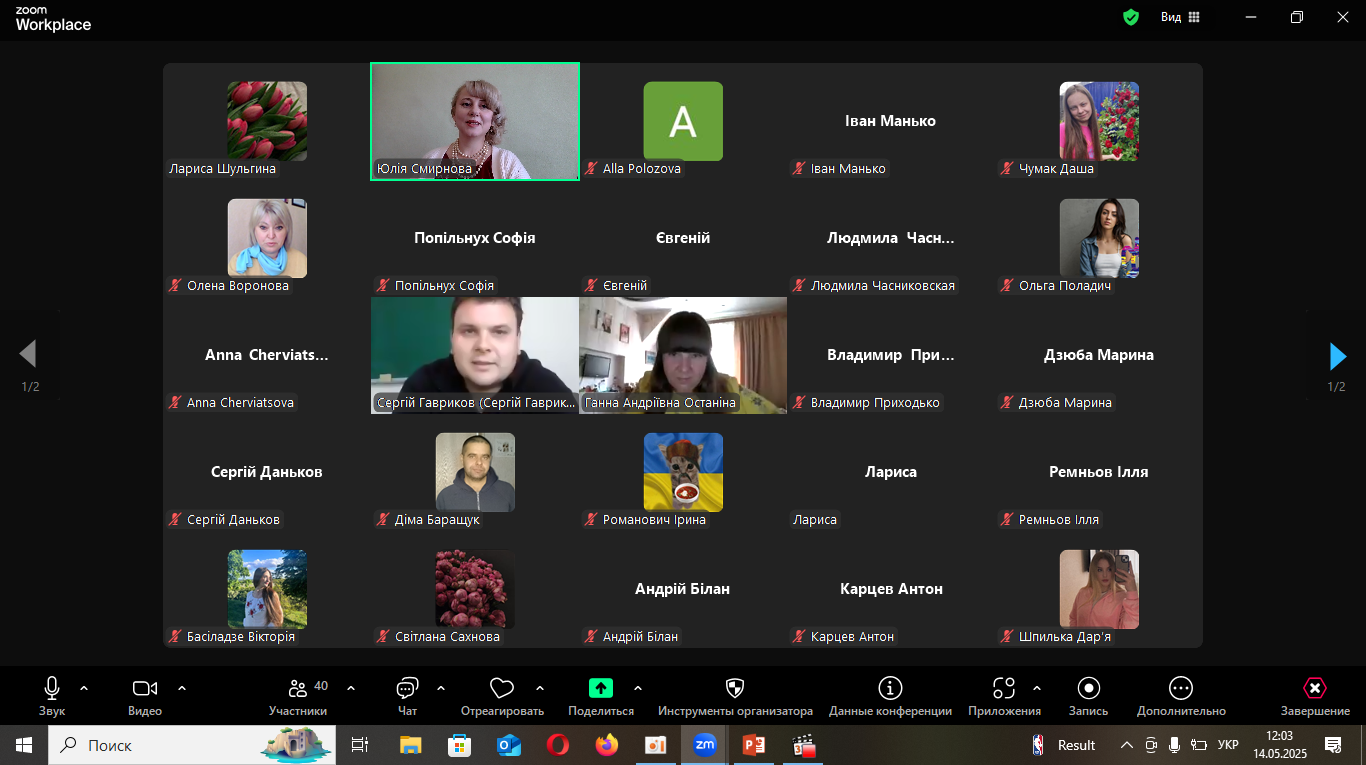Click the Отреагировать reactions heart icon
The width and height of the screenshot is (1366, 765).
(501, 689)
